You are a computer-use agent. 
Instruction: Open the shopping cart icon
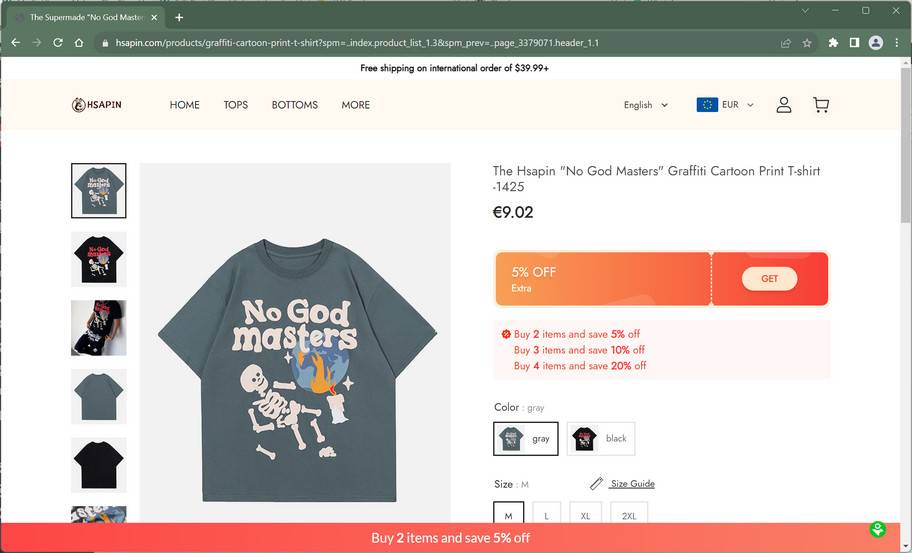pos(821,105)
